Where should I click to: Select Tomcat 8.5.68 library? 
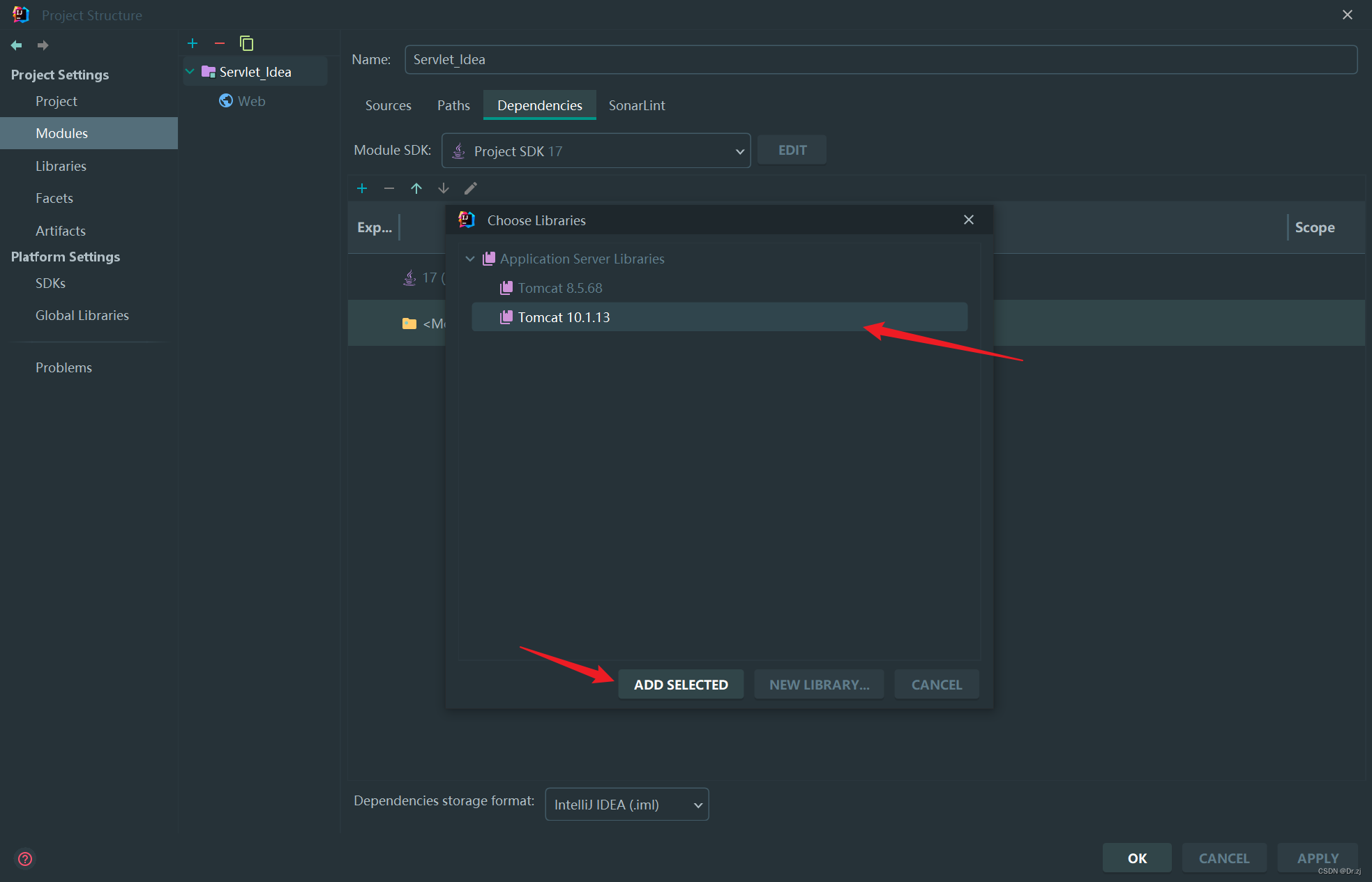coord(719,288)
